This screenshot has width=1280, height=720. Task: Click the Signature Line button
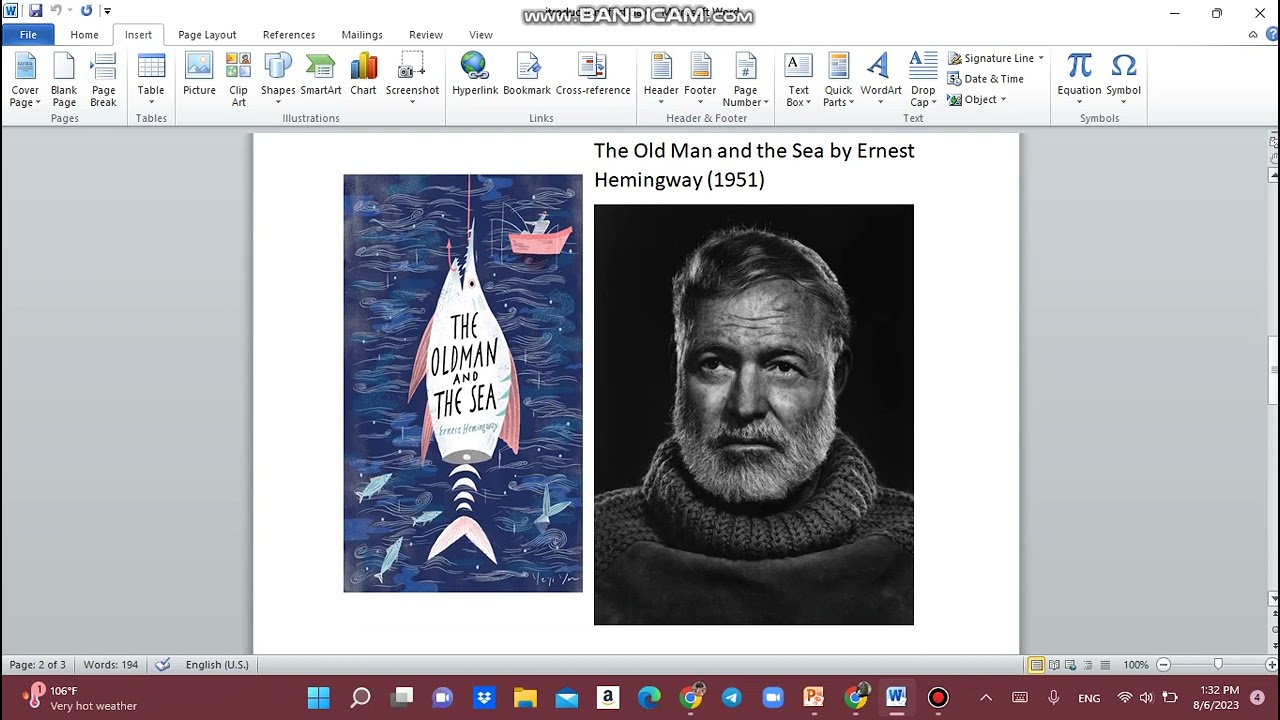990,58
